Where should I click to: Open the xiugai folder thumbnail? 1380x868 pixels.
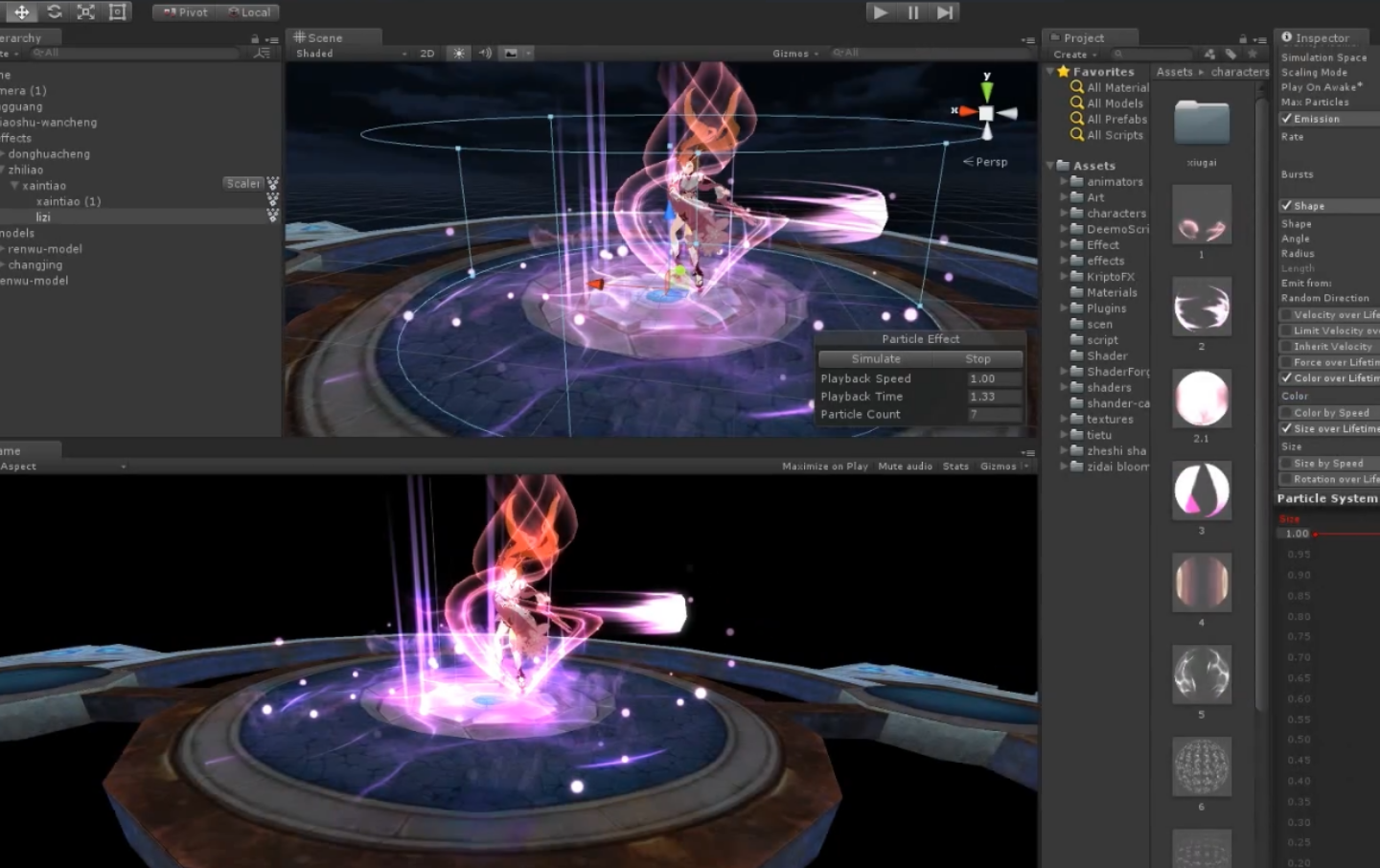[x=1202, y=123]
